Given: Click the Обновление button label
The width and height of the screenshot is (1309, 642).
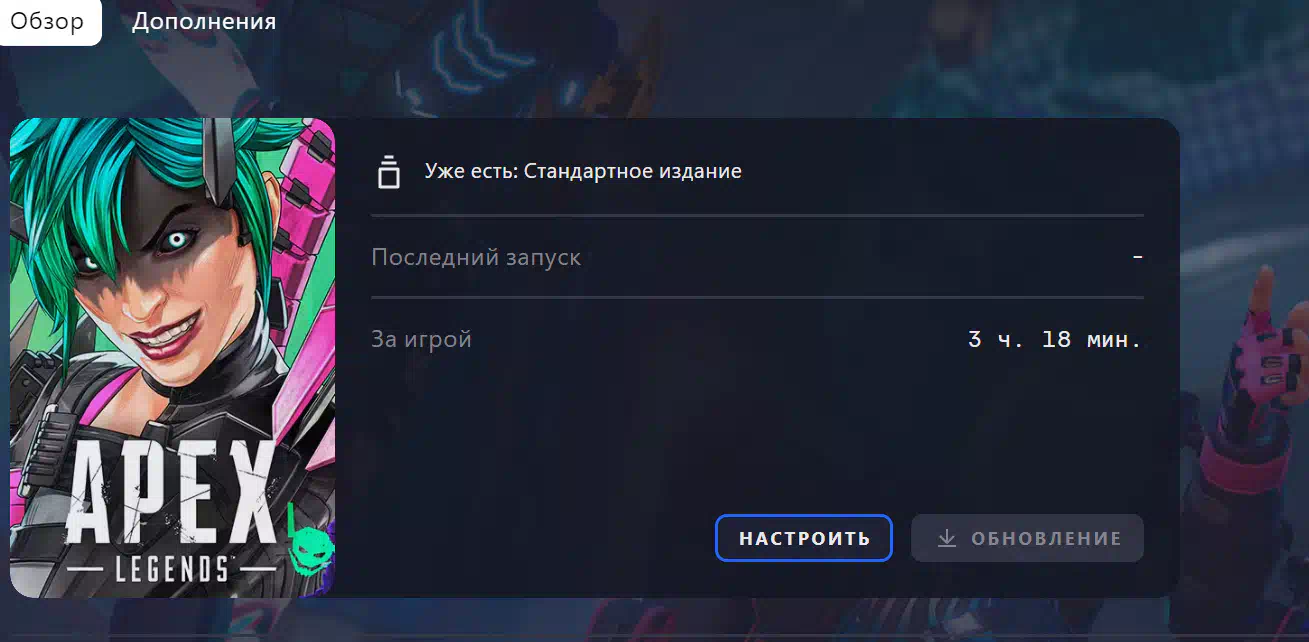Looking at the screenshot, I should point(1046,538).
